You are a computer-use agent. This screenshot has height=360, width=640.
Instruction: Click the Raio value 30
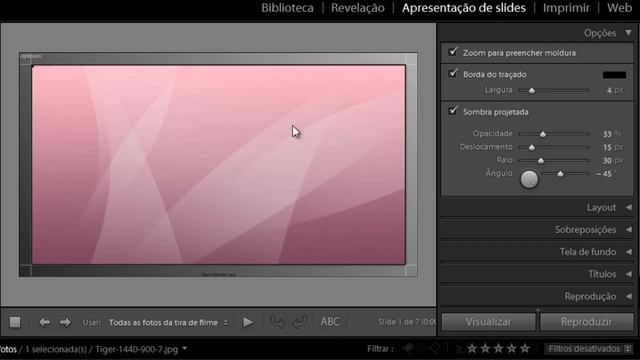(607, 160)
